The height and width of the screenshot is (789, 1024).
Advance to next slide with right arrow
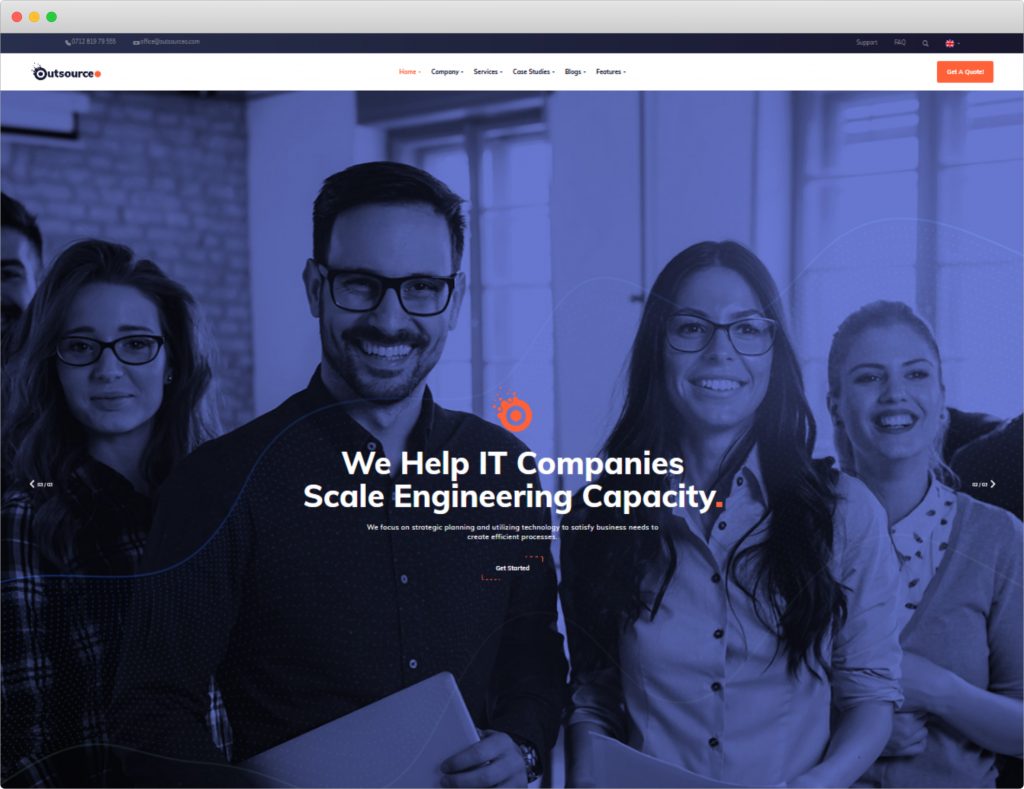993,484
